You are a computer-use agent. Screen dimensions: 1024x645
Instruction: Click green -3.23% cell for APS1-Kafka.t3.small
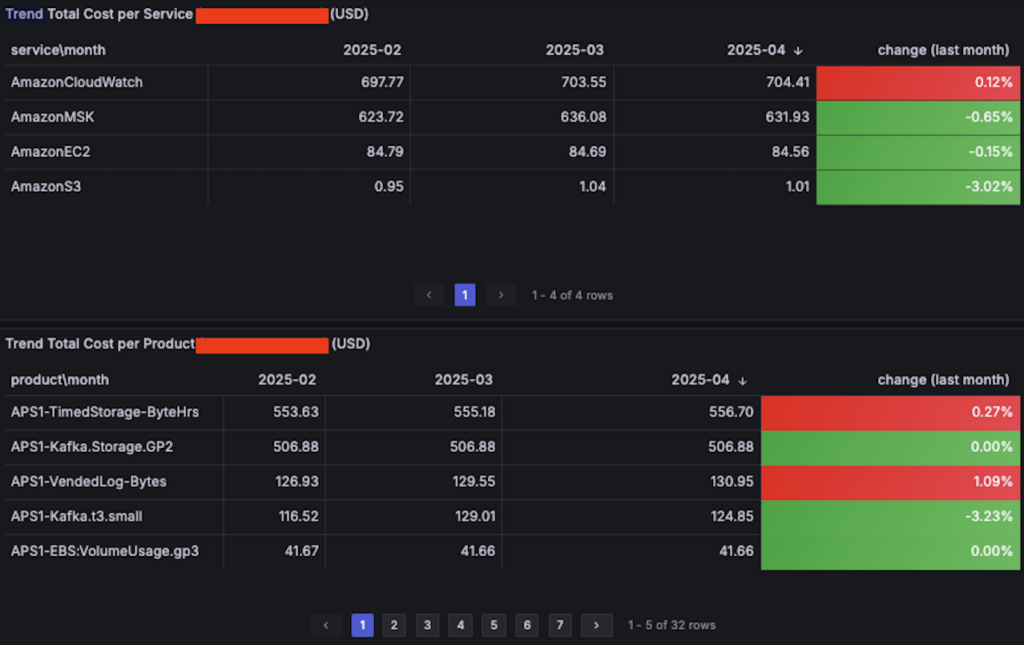click(x=890, y=516)
